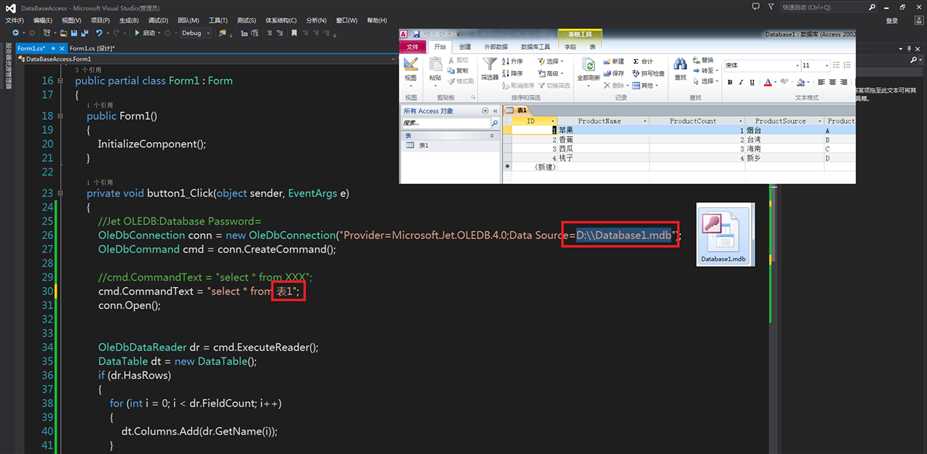Open the File (文件) menu in Visual Studio

click(x=14, y=20)
